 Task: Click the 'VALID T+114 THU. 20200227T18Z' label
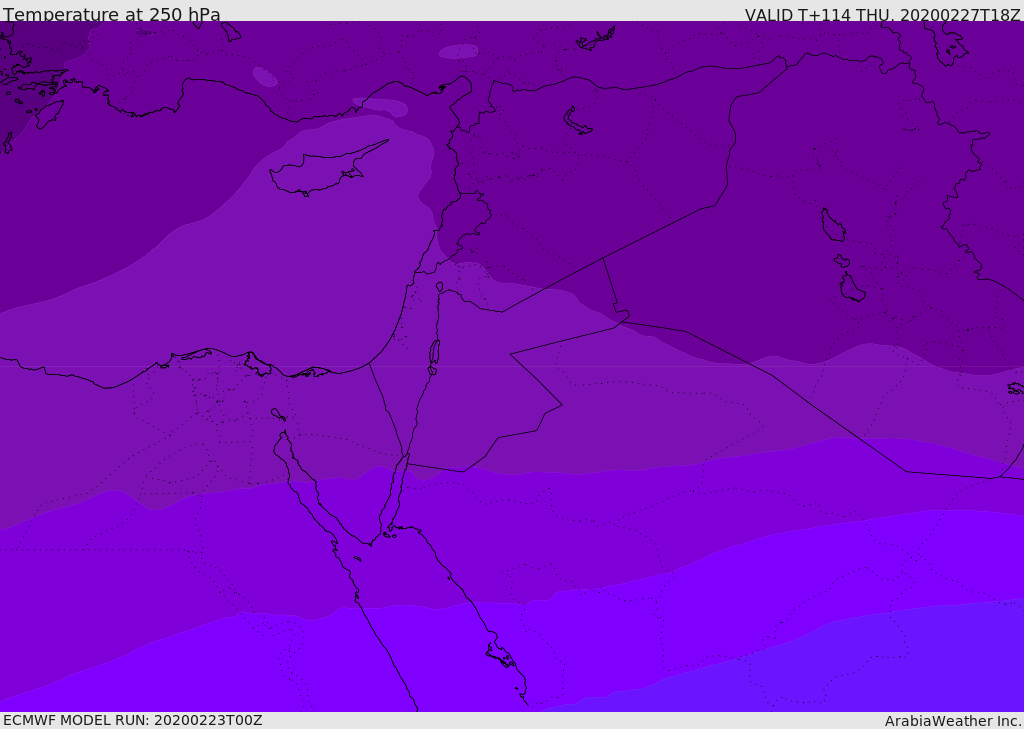click(882, 14)
